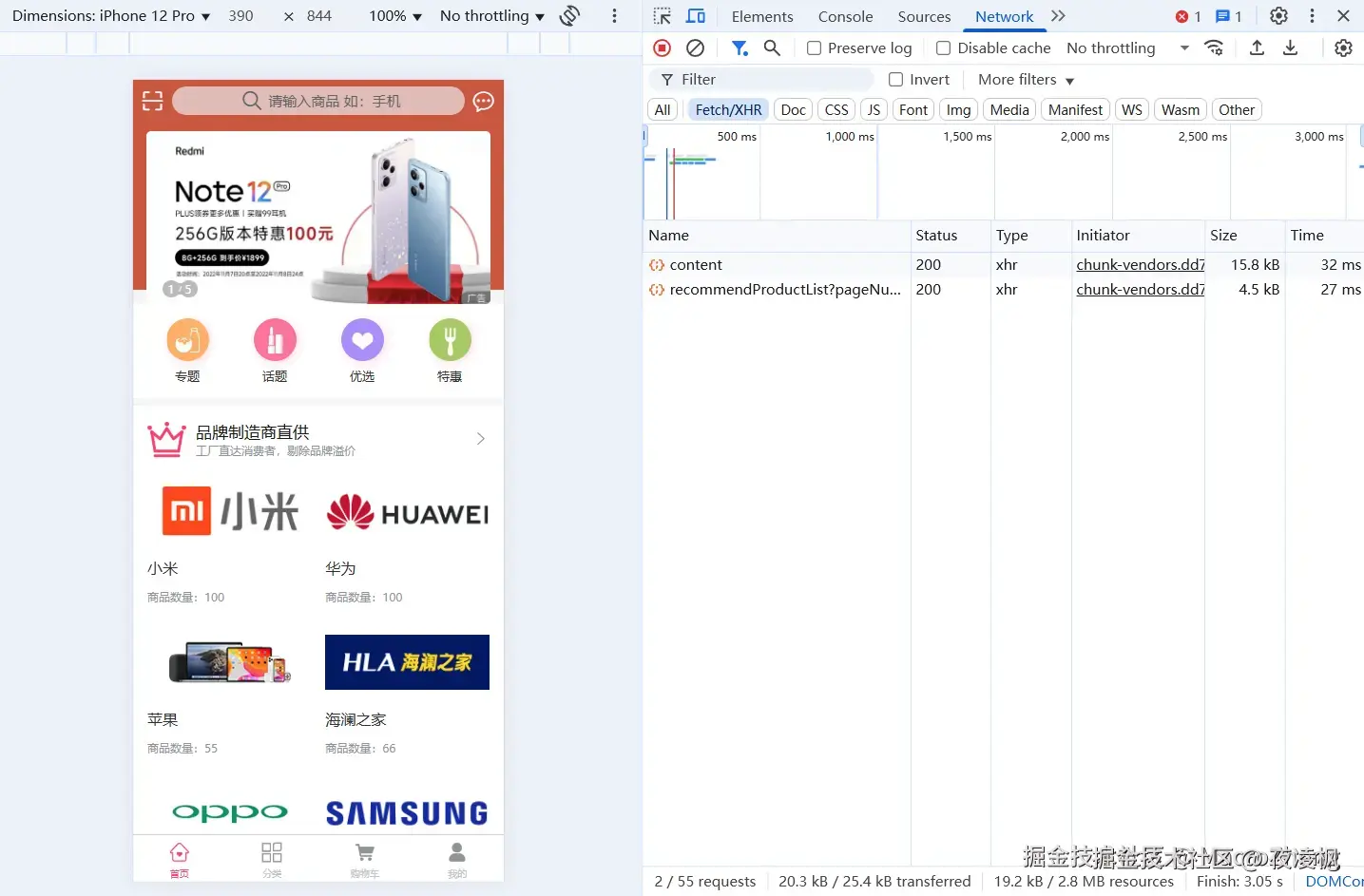Tap the message bubble icon in app header
Image resolution: width=1364 pixels, height=896 pixels.
point(484,101)
